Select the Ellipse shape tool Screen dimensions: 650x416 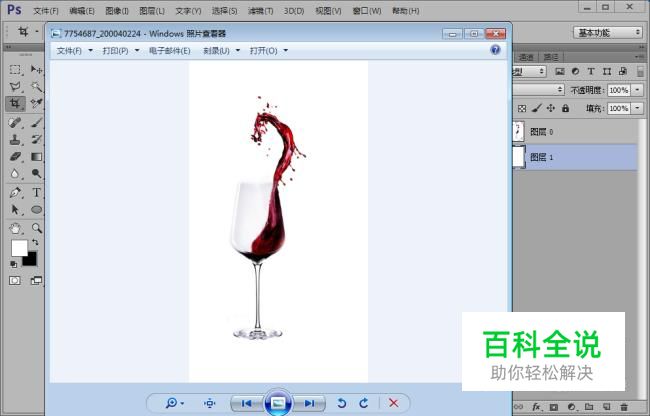click(x=36, y=210)
